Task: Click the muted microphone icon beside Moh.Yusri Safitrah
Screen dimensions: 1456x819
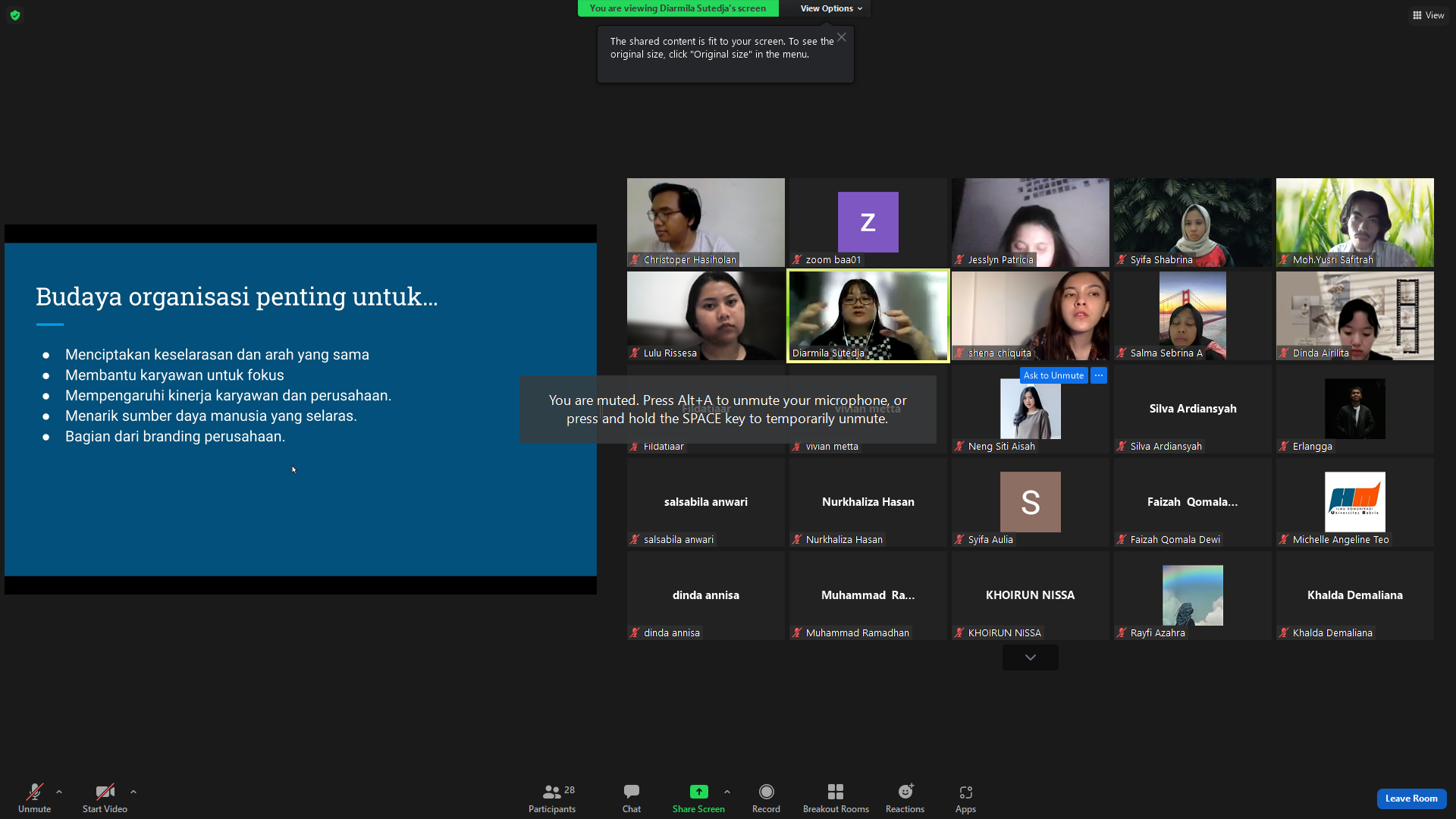Action: coord(1284,259)
